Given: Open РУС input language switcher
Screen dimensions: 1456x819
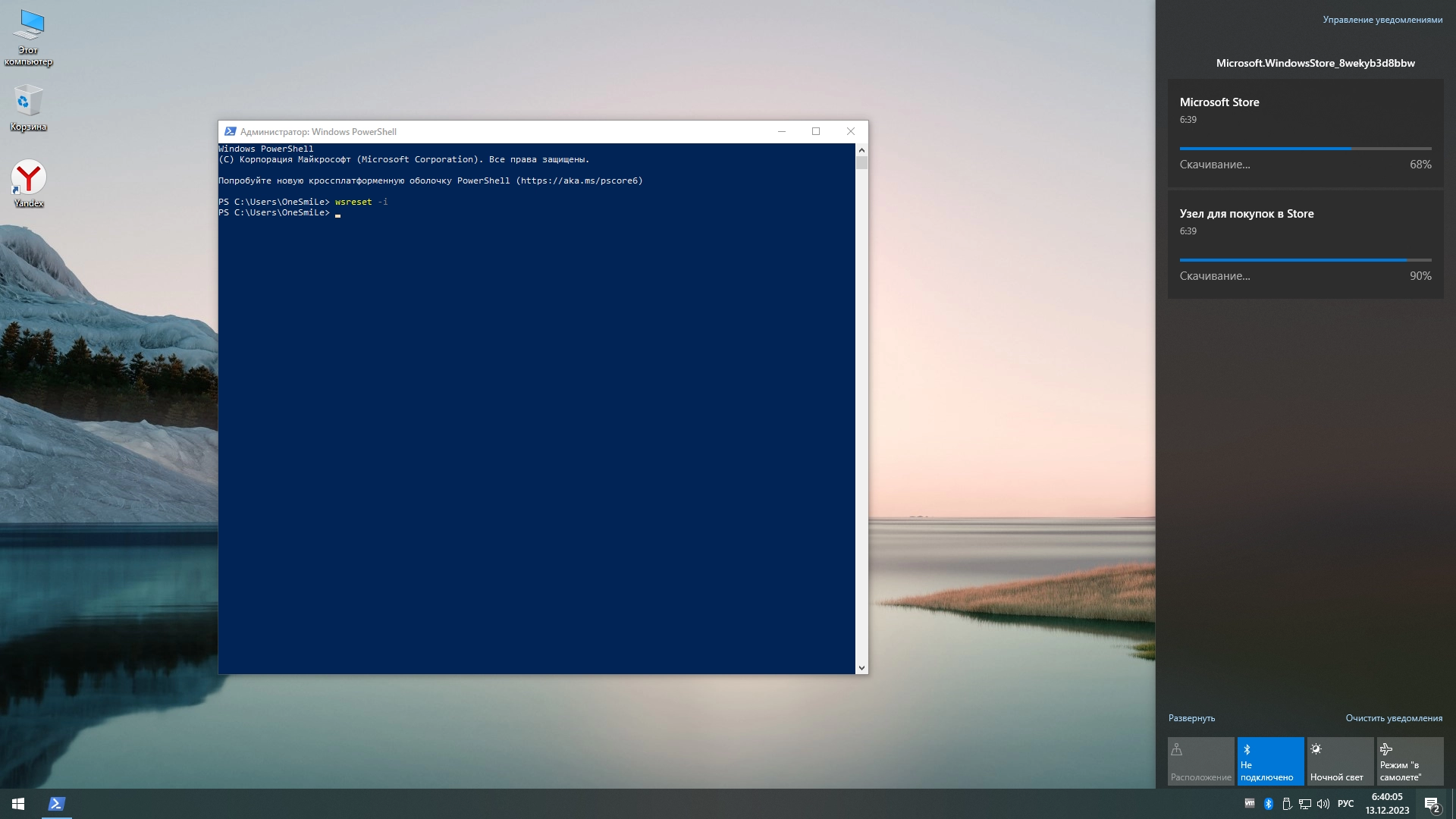Looking at the screenshot, I should (x=1345, y=804).
